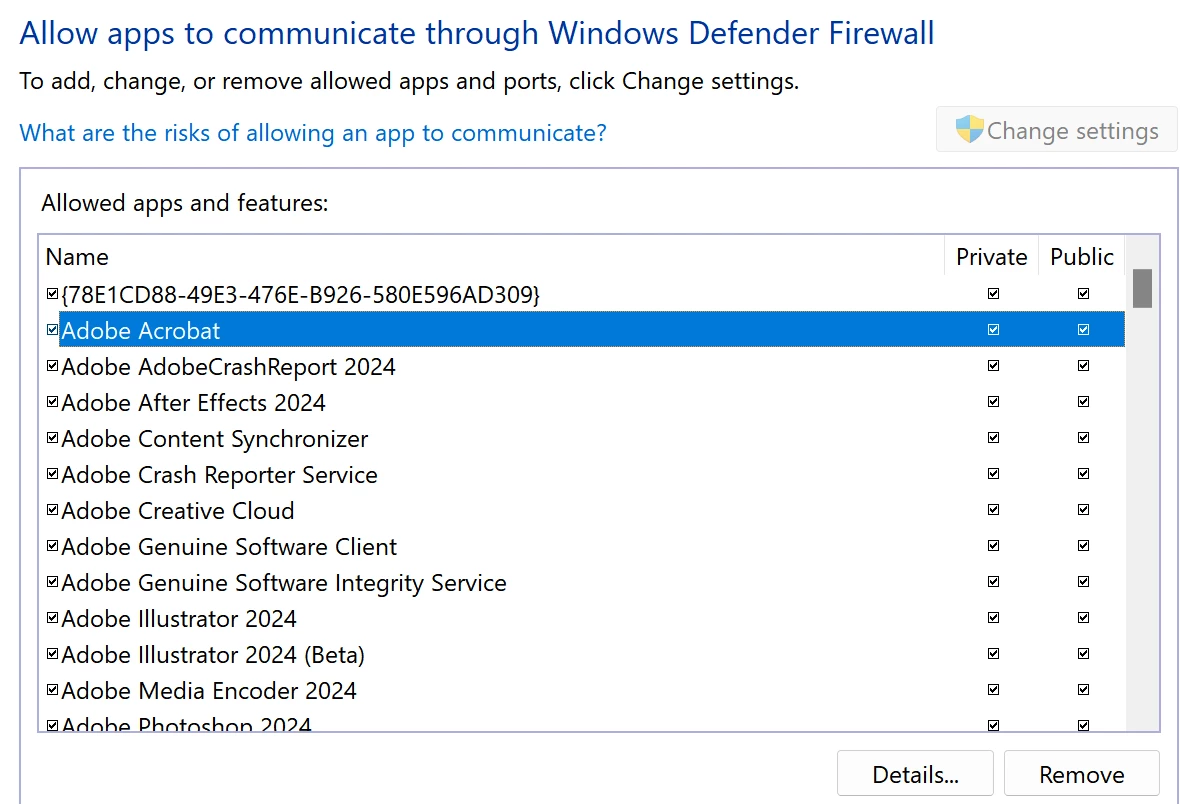Toggle Private checkbox for Adobe Illustrator 2024
The height and width of the screenshot is (804, 1180).
993,618
